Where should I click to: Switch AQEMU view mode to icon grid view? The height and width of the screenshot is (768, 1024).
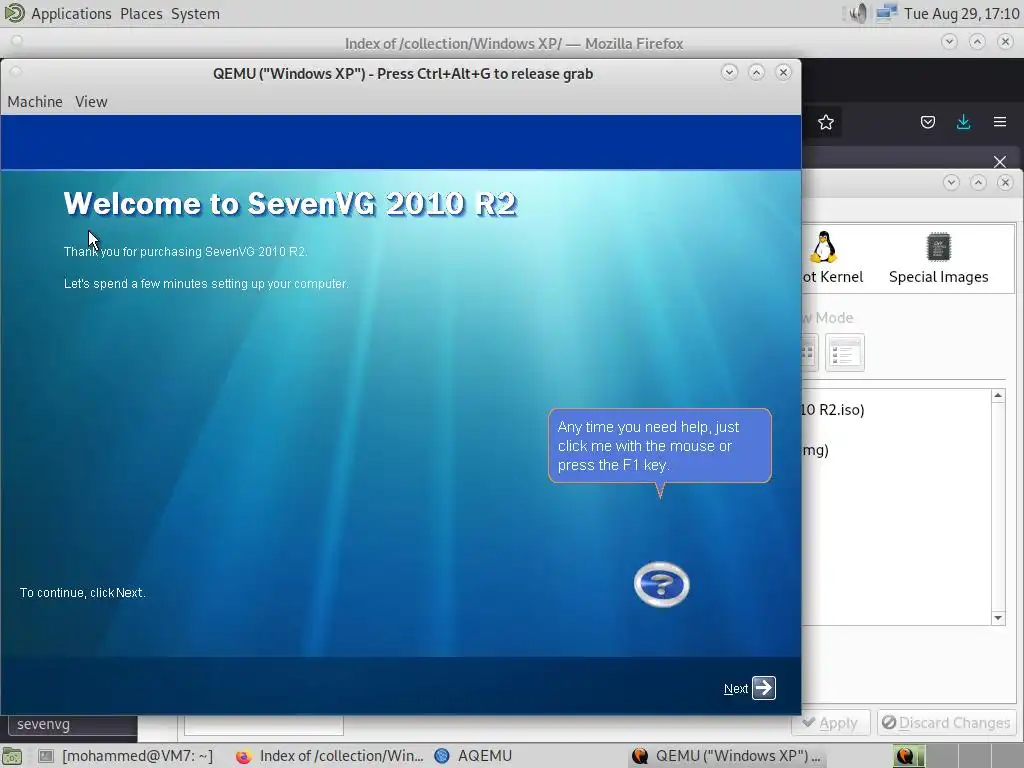[810, 353]
